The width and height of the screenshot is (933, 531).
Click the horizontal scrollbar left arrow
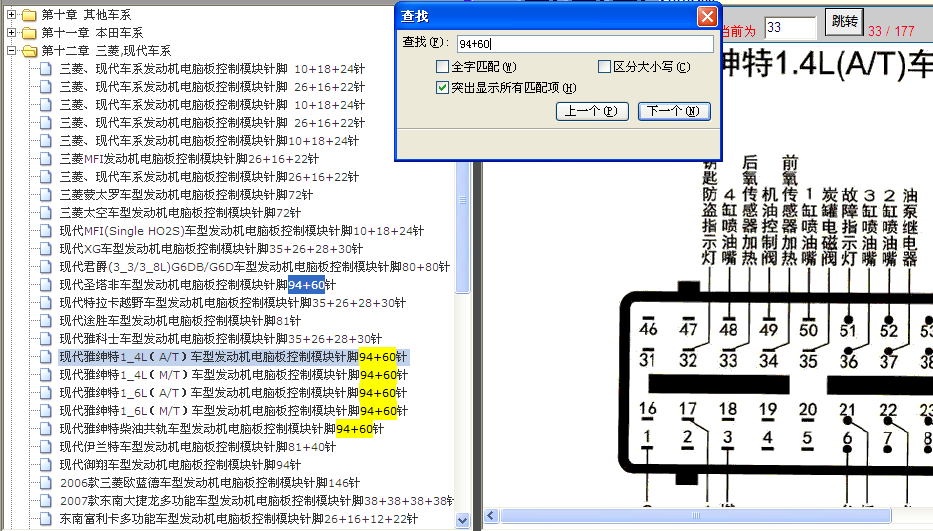tap(491, 516)
